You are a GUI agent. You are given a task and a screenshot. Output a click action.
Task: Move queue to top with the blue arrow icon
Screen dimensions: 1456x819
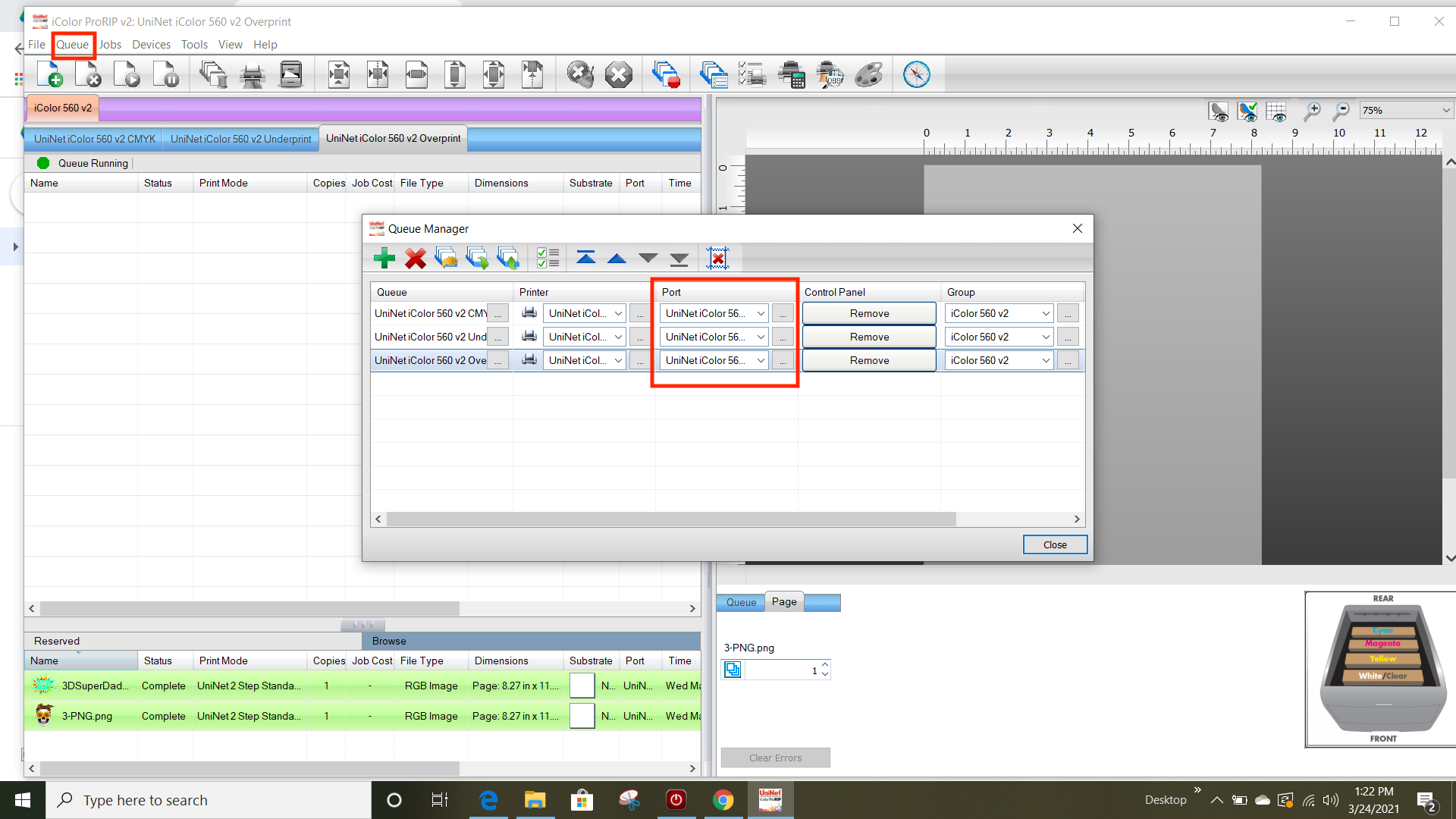tap(586, 258)
